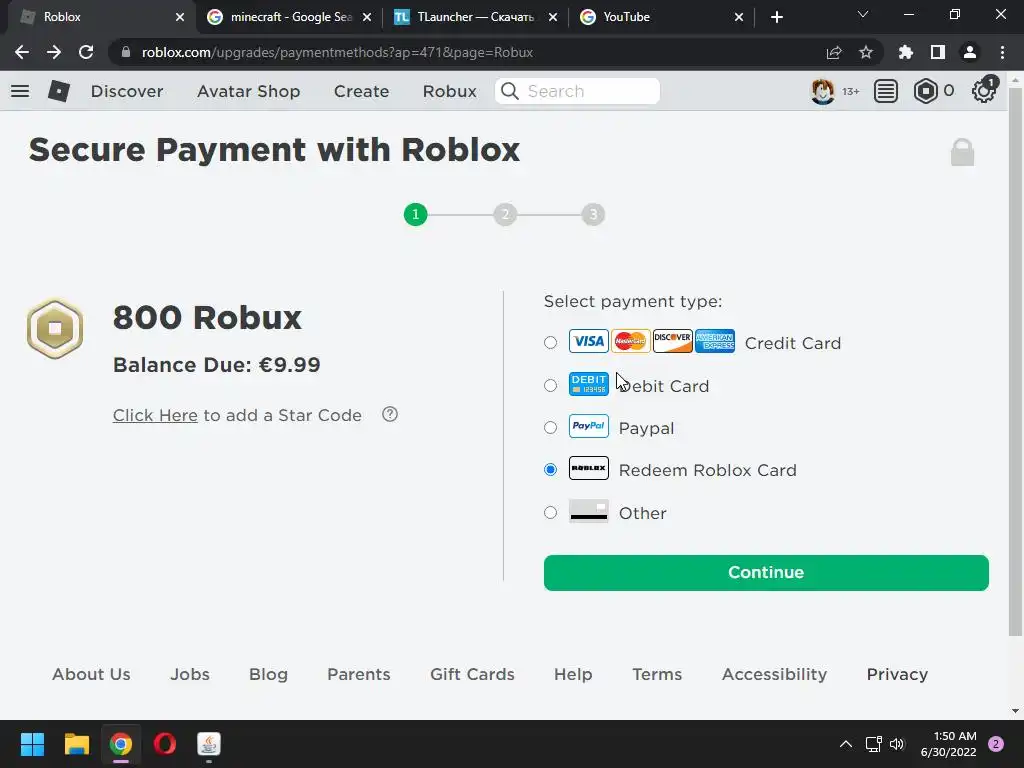Open the Accessibility footer link

pyautogui.click(x=775, y=674)
